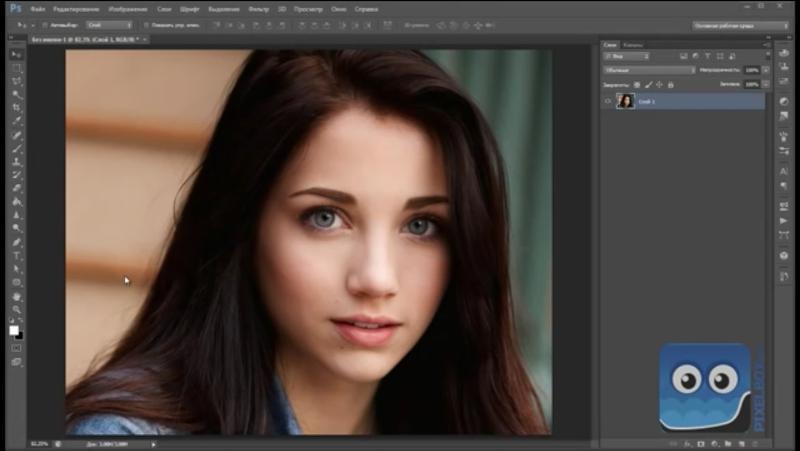
Task: Select the Horizontal Type tool
Action: click(x=17, y=255)
